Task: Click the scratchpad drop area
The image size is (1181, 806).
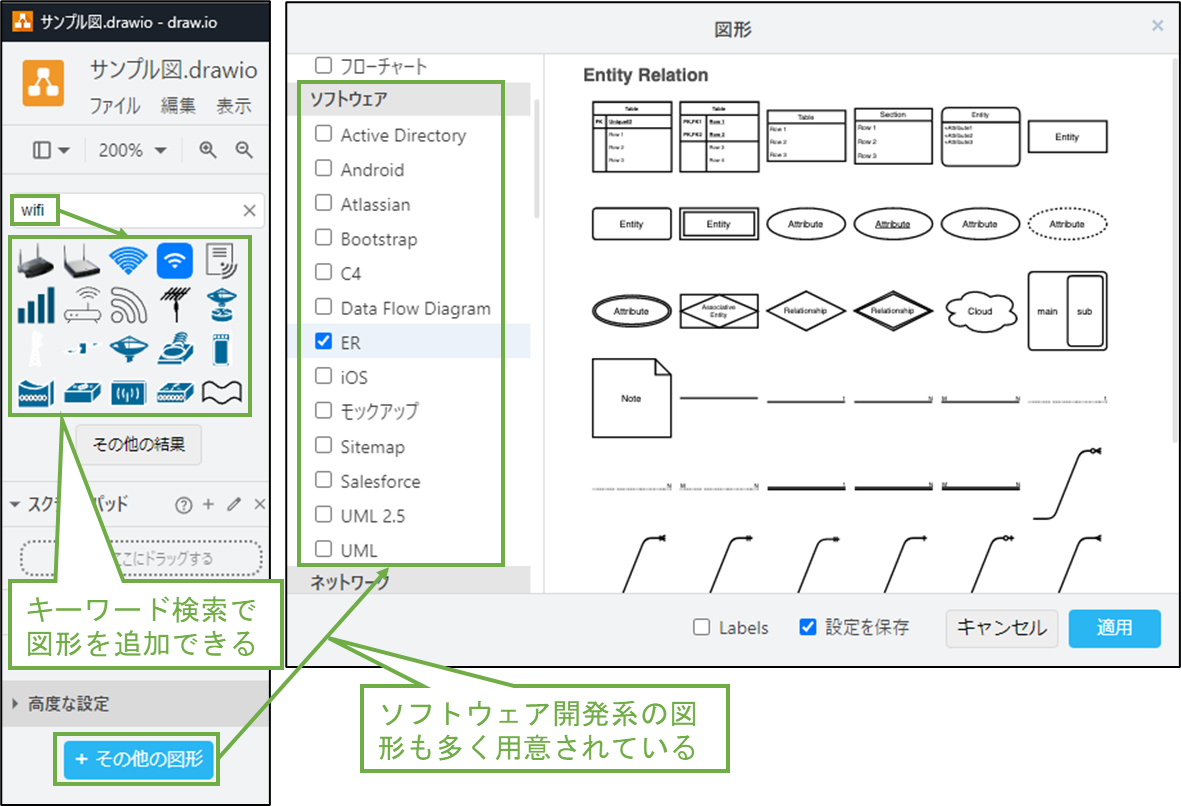Action: [x=141, y=558]
